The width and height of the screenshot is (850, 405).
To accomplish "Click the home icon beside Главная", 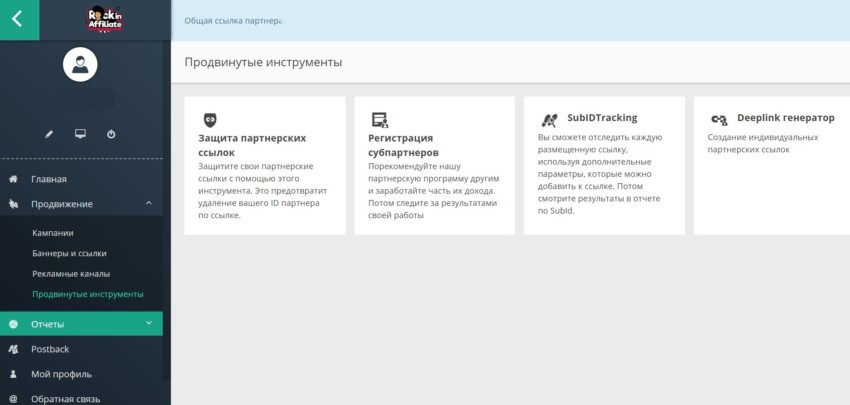I will [x=14, y=179].
